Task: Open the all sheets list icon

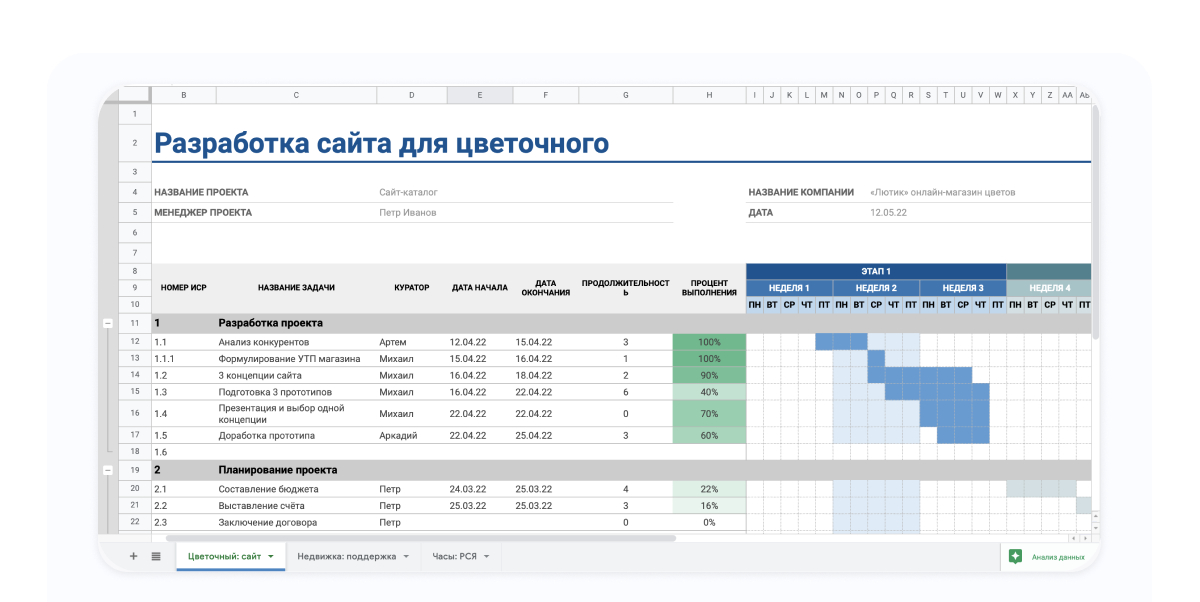Action: pos(156,556)
